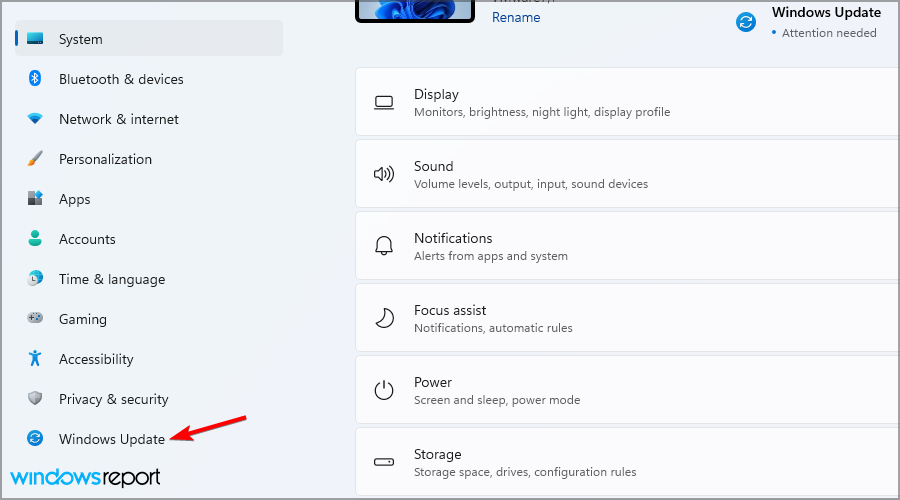This screenshot has width=900, height=500.
Task: Click the Display laptop icon
Action: point(384,102)
